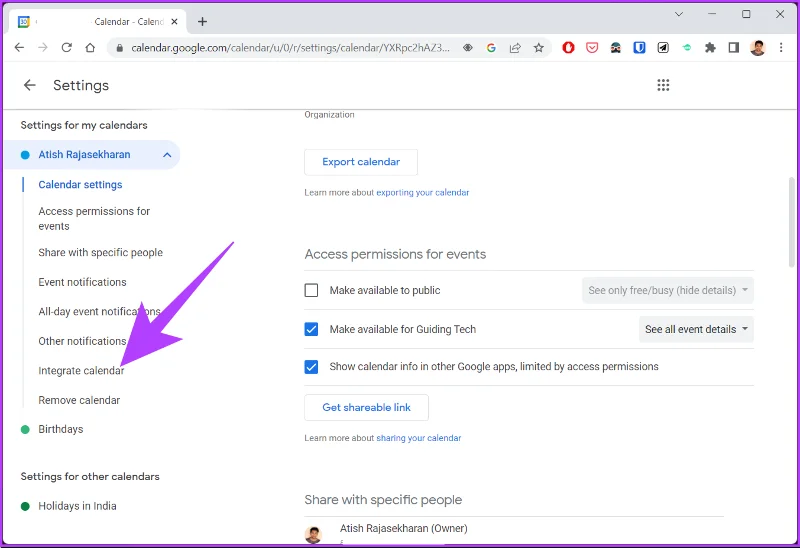Viewport: 800px width, 548px height.
Task: View site lock security info
Action: pos(120,48)
